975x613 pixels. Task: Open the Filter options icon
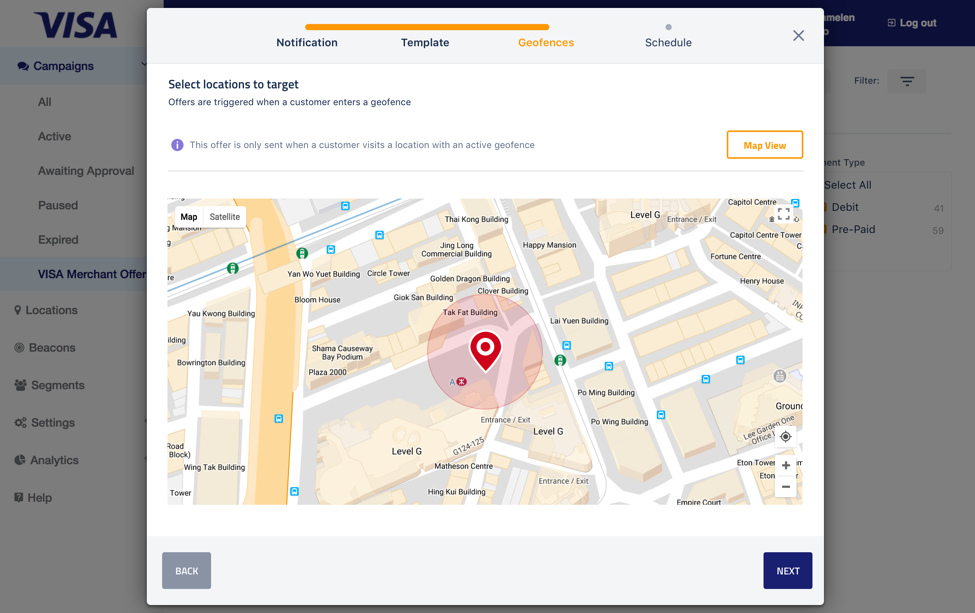tap(907, 81)
